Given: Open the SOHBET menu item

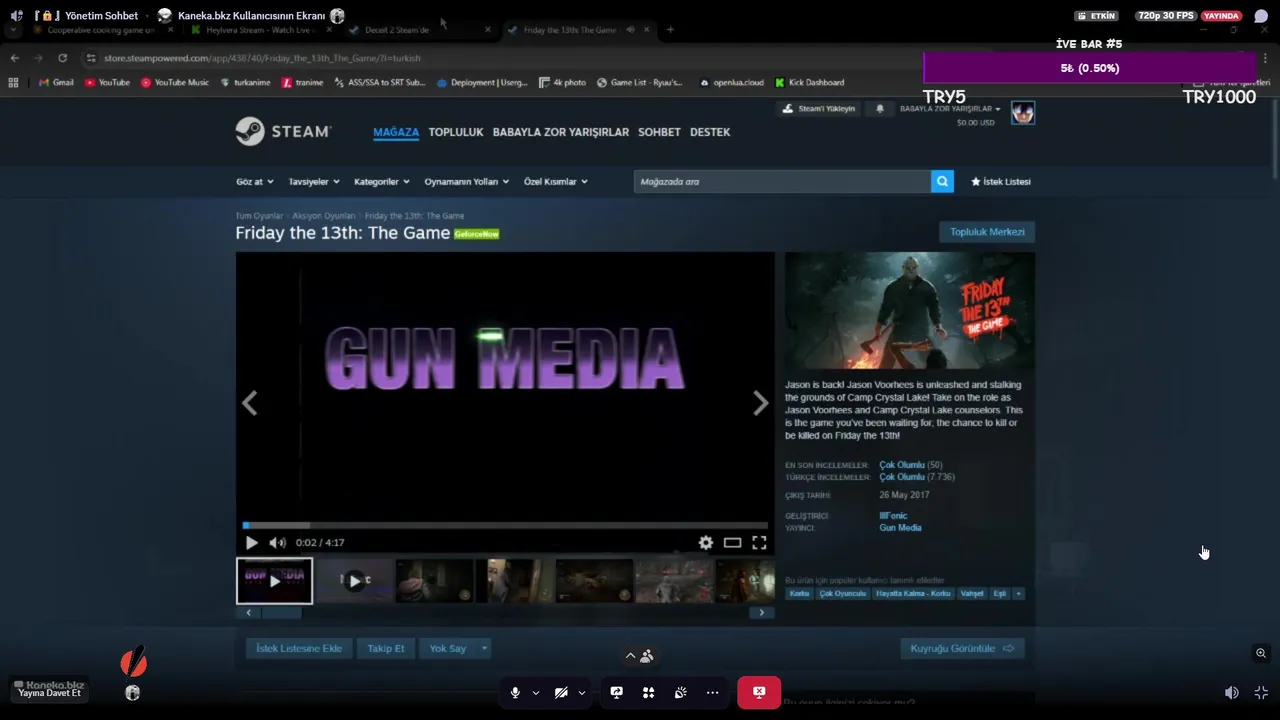Looking at the screenshot, I should pyautogui.click(x=659, y=132).
